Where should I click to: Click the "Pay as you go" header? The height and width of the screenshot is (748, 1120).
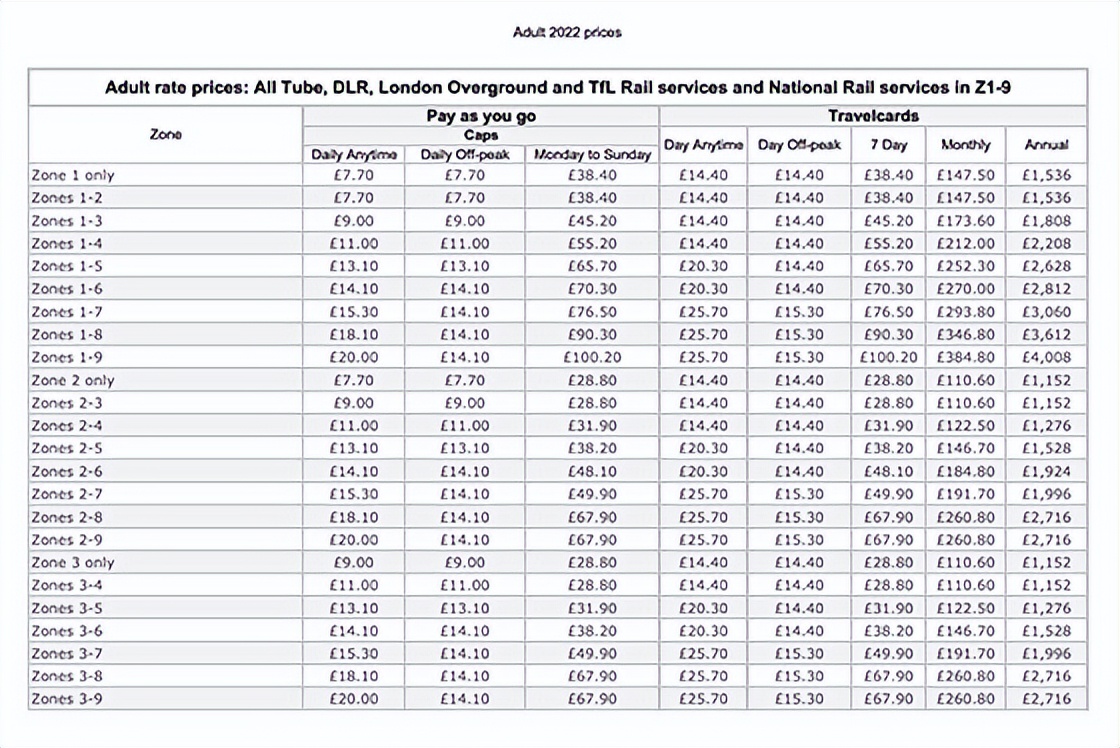coord(481,116)
